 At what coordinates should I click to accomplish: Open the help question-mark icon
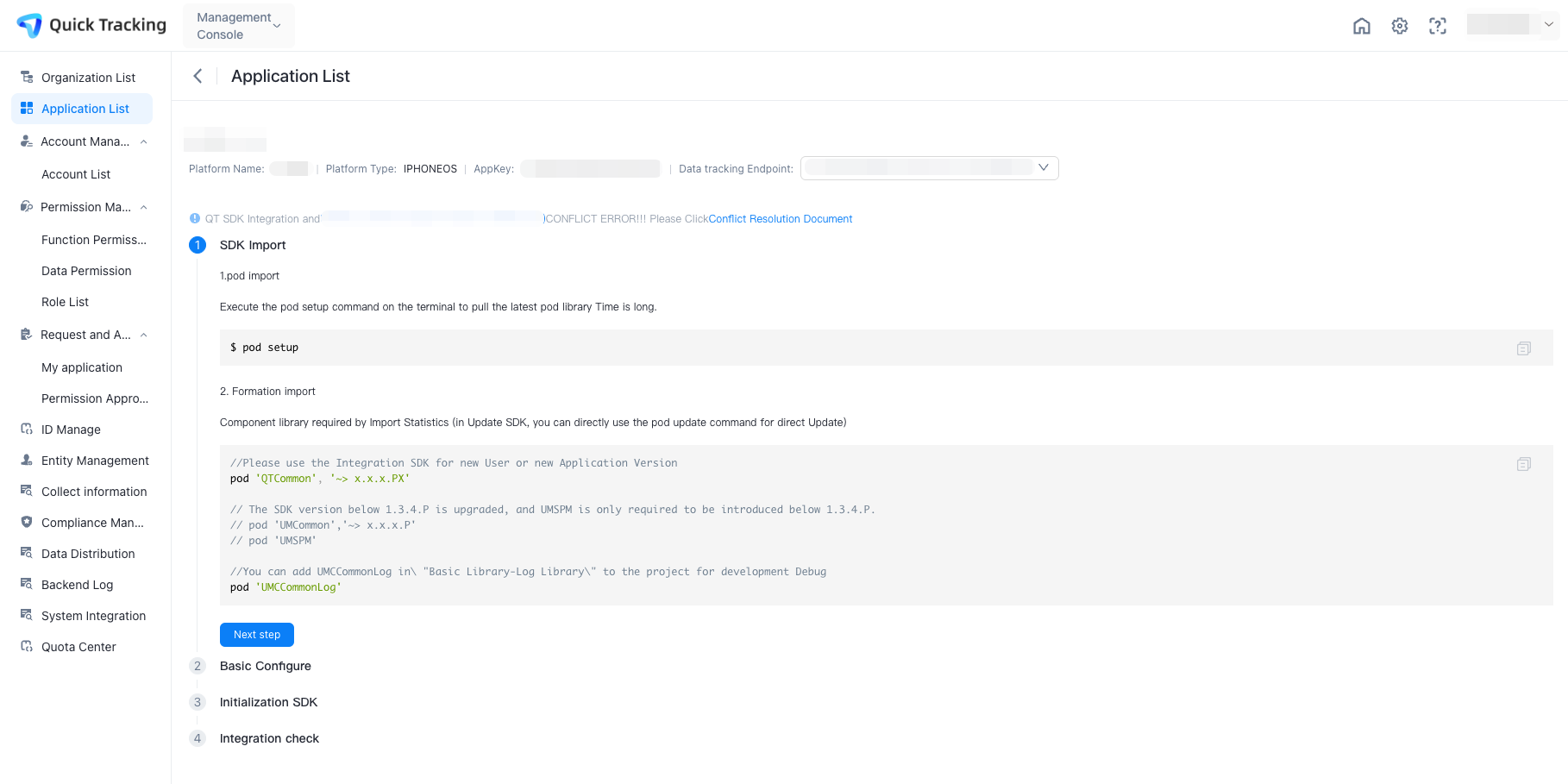click(x=1438, y=26)
